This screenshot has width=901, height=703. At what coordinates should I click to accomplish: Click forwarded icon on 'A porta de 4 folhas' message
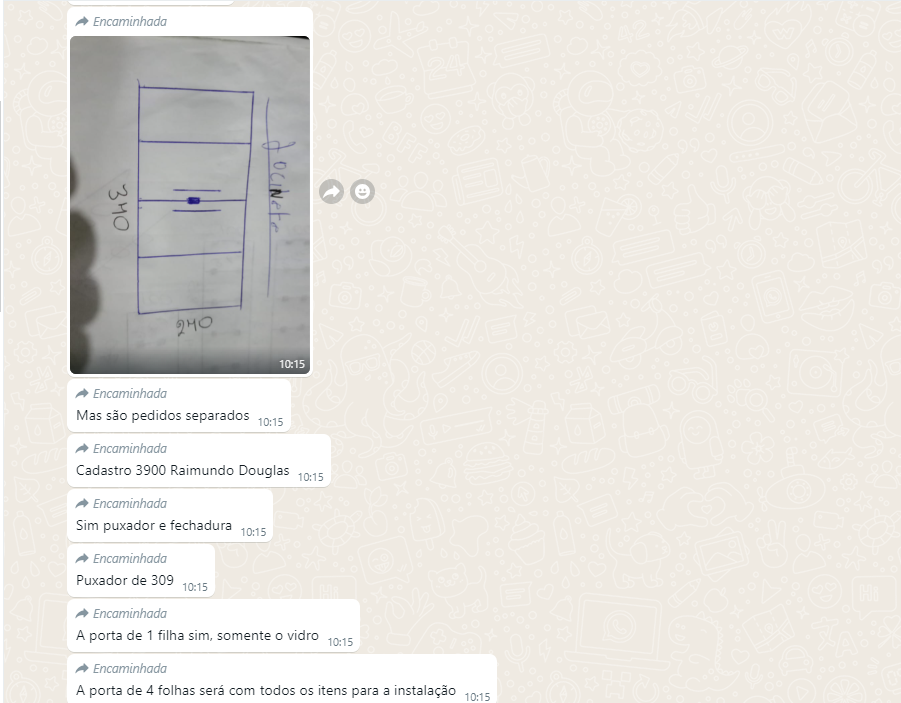click(82, 669)
